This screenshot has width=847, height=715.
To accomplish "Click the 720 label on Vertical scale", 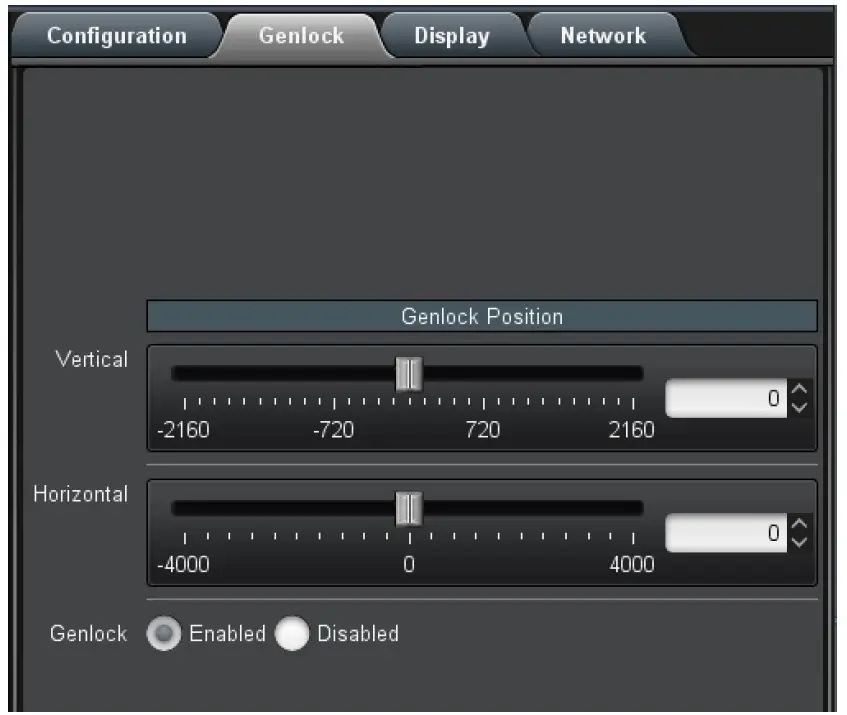I will 483,430.
